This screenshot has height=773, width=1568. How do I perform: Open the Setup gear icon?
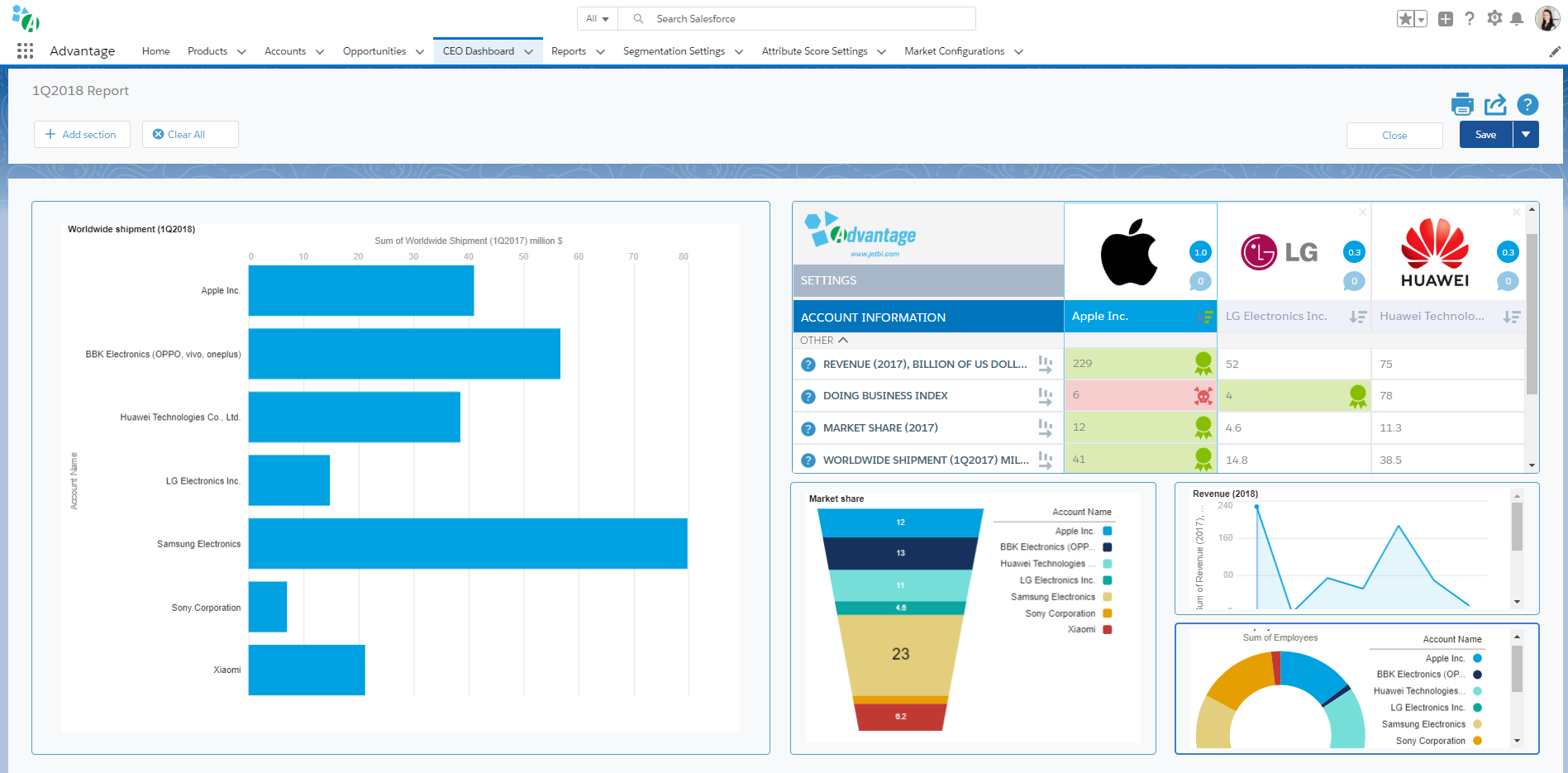(x=1494, y=18)
